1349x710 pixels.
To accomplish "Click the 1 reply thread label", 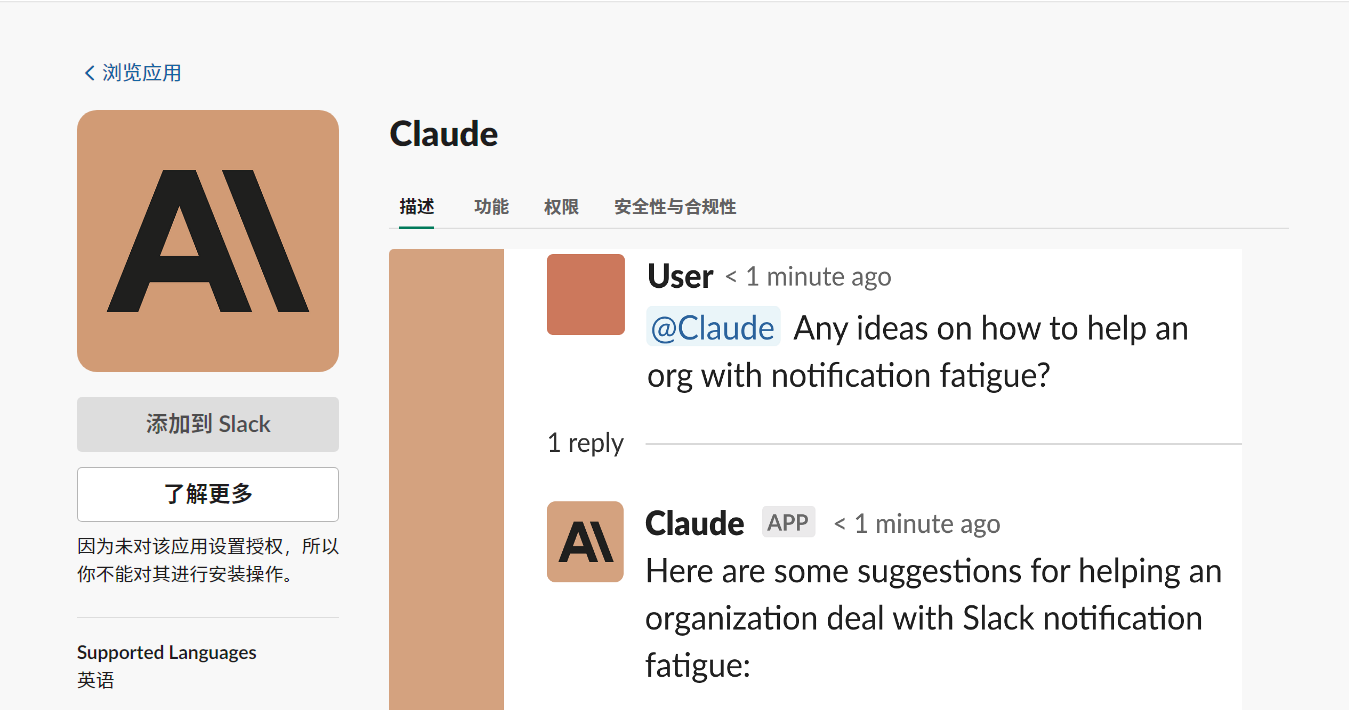I will tap(585, 443).
